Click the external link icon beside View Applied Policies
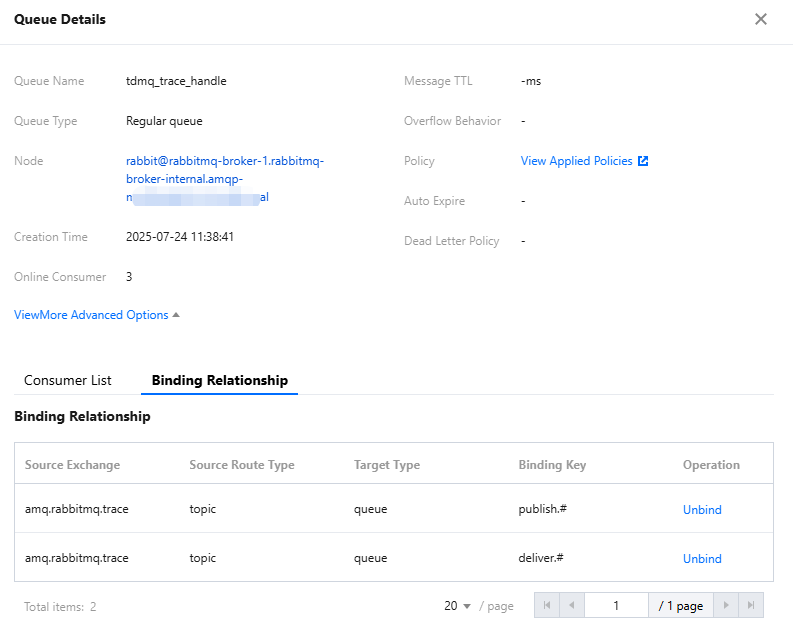This screenshot has height=632, width=793. 643,161
